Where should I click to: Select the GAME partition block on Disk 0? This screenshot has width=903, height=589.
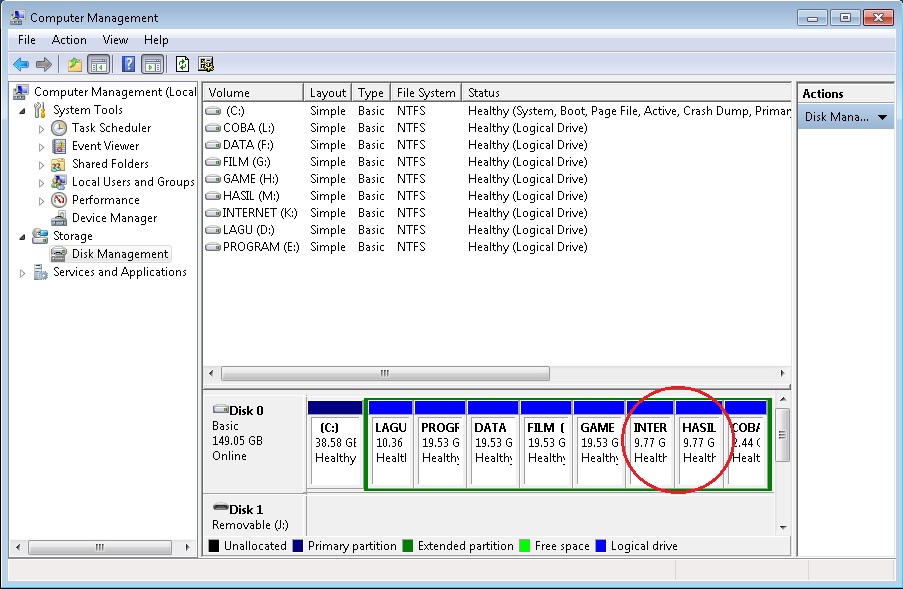click(x=599, y=444)
